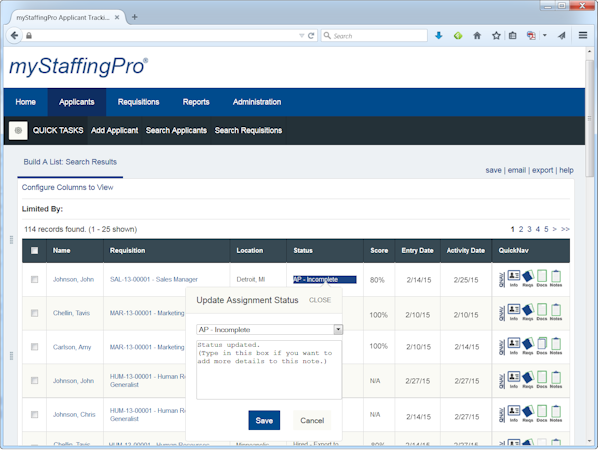Sort by Score column header

(x=379, y=251)
